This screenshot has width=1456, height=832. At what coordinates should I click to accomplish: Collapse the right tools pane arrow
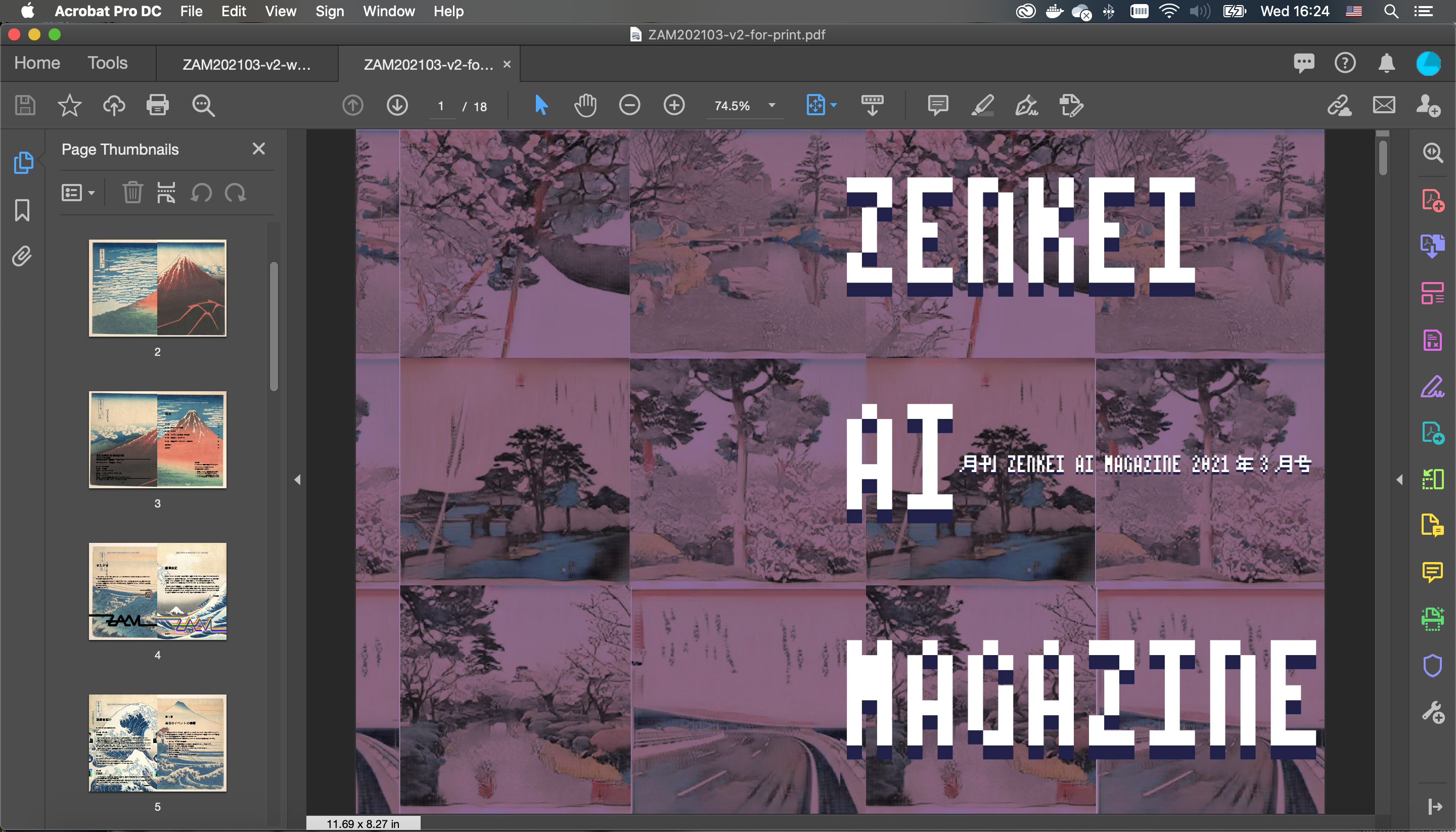[x=1399, y=480]
